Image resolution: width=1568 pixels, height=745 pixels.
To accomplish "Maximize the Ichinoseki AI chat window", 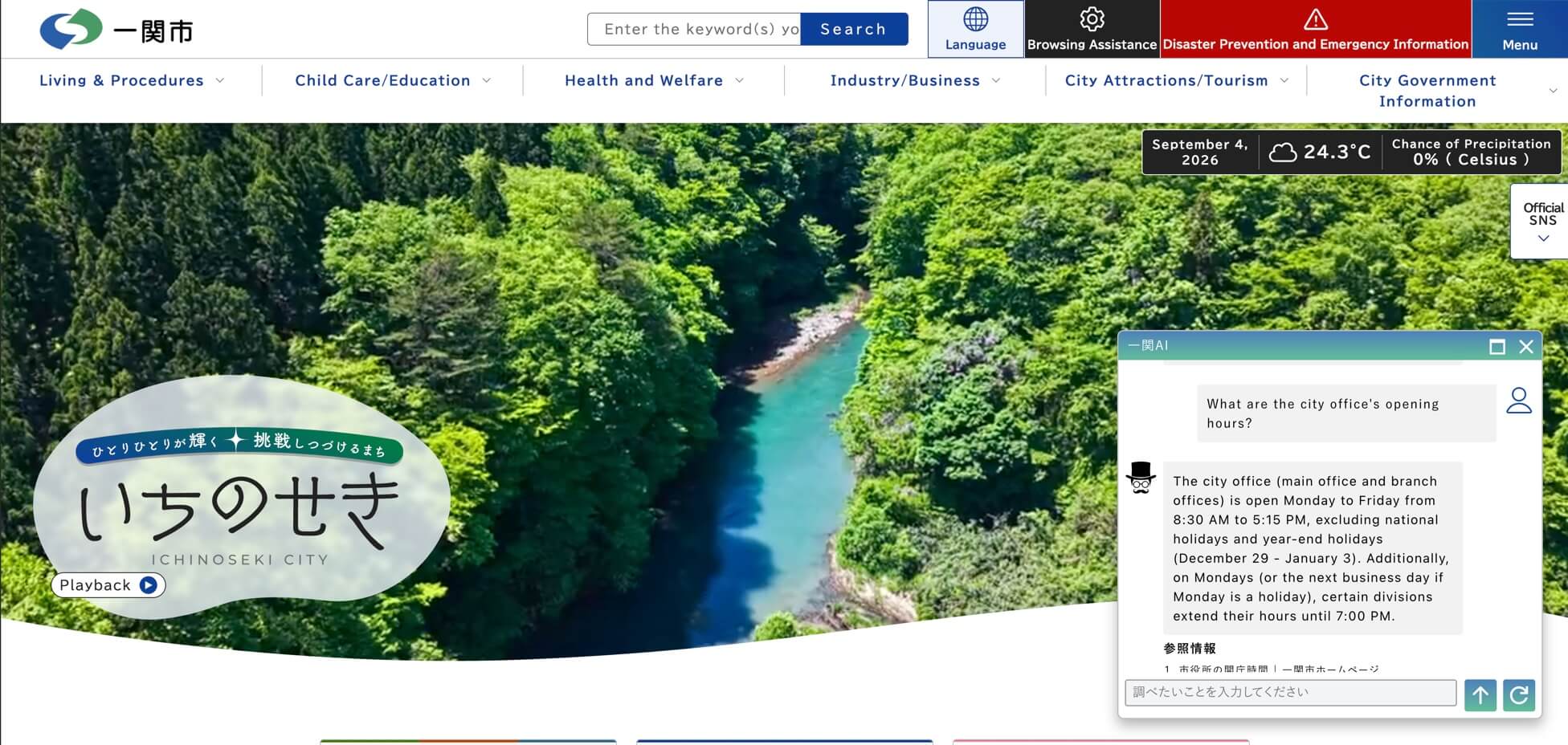I will [x=1497, y=347].
